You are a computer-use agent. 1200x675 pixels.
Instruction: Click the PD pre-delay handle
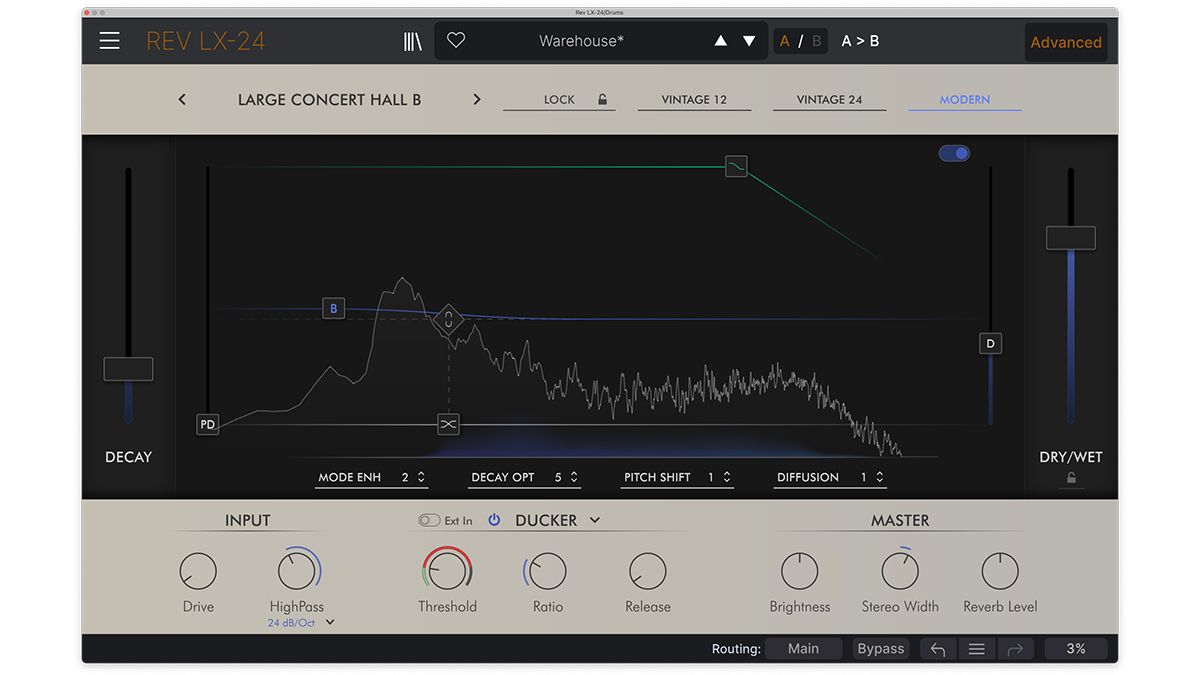click(x=207, y=424)
